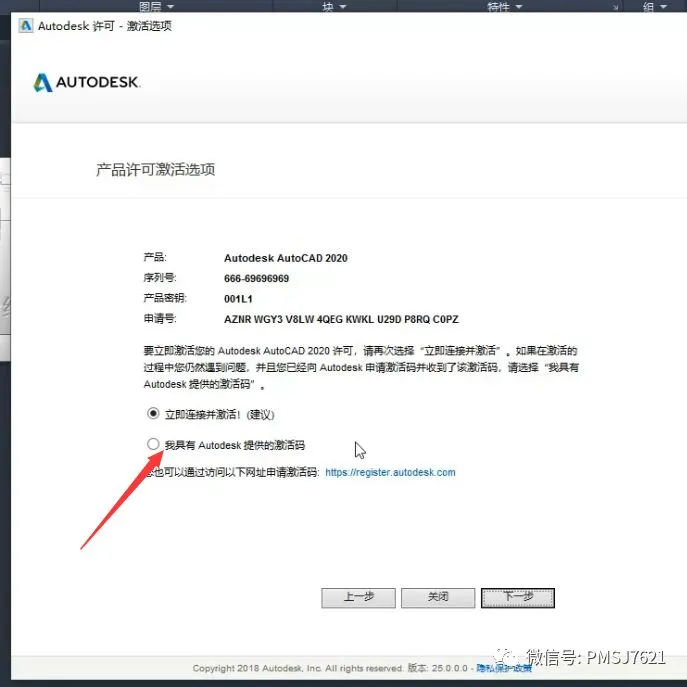Click the copyright 2018 Autodesk text
687x687 pixels.
297,668
